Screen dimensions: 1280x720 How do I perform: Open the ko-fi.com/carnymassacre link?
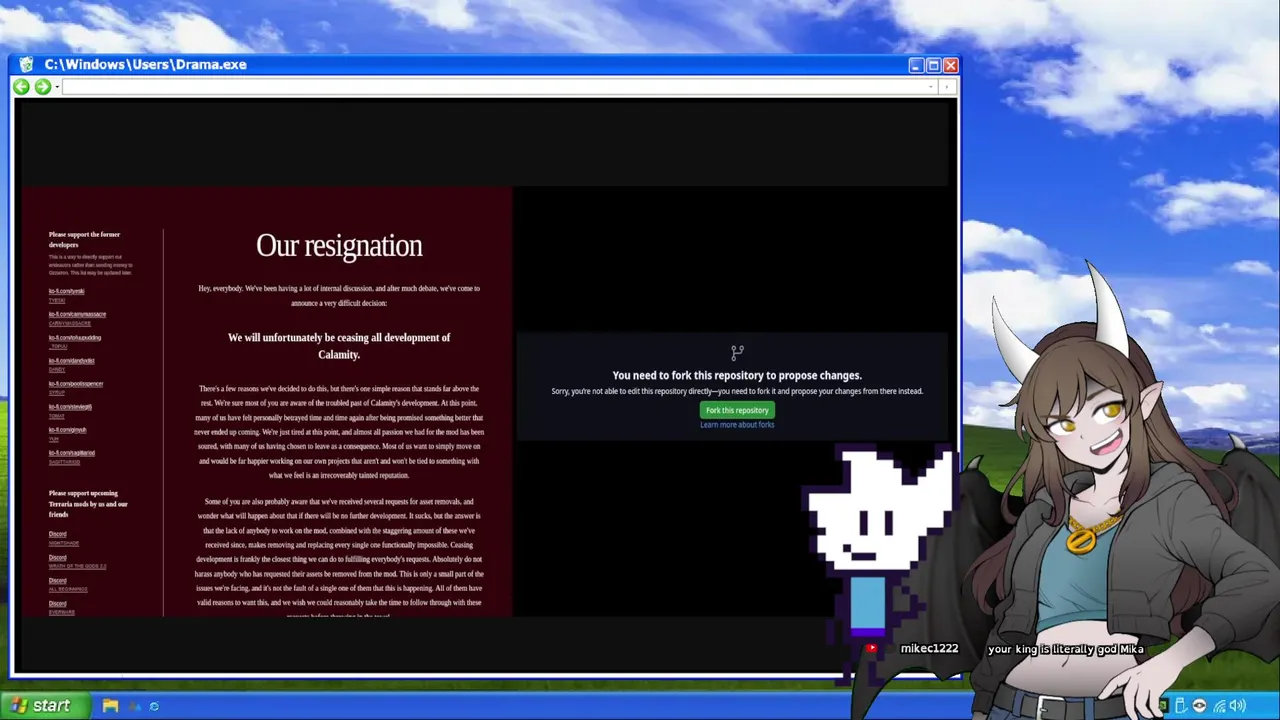point(77,314)
